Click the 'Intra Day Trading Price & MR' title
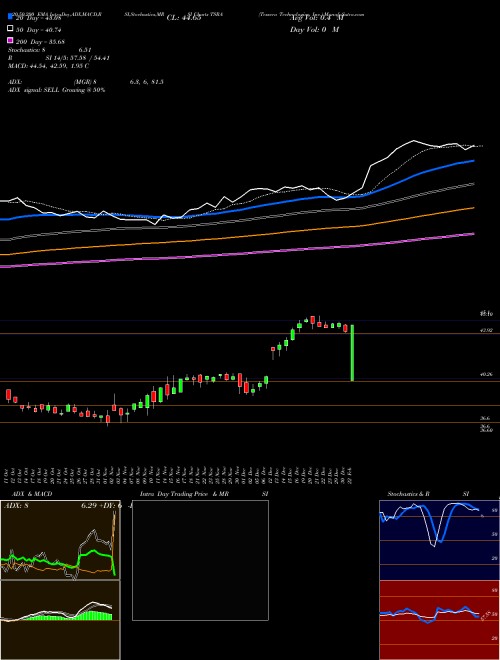The height and width of the screenshot is (660, 500). [184, 494]
